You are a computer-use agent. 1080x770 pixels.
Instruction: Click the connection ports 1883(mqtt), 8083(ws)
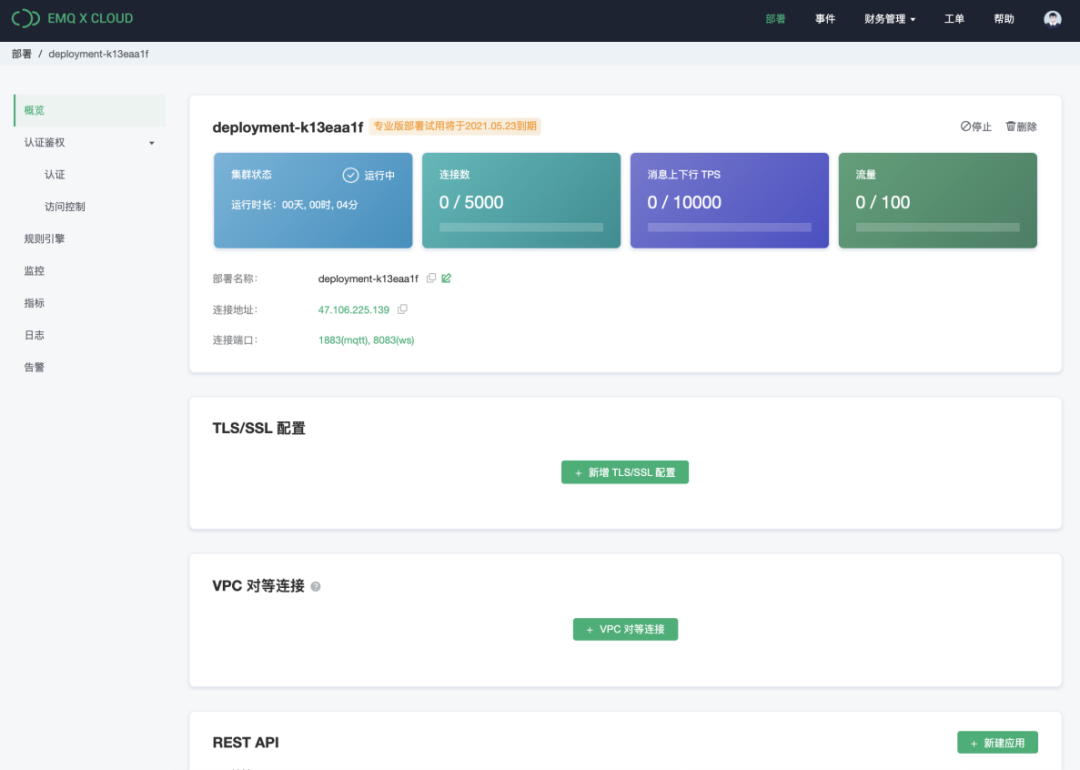[366, 340]
